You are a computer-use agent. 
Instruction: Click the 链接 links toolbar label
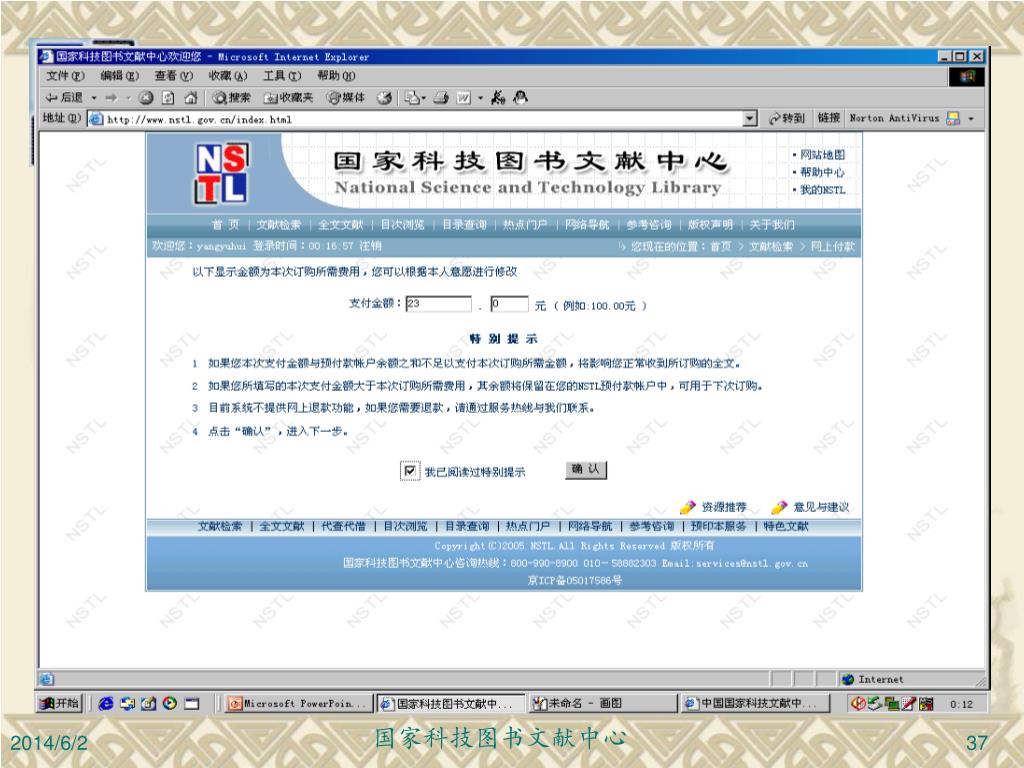[x=829, y=118]
